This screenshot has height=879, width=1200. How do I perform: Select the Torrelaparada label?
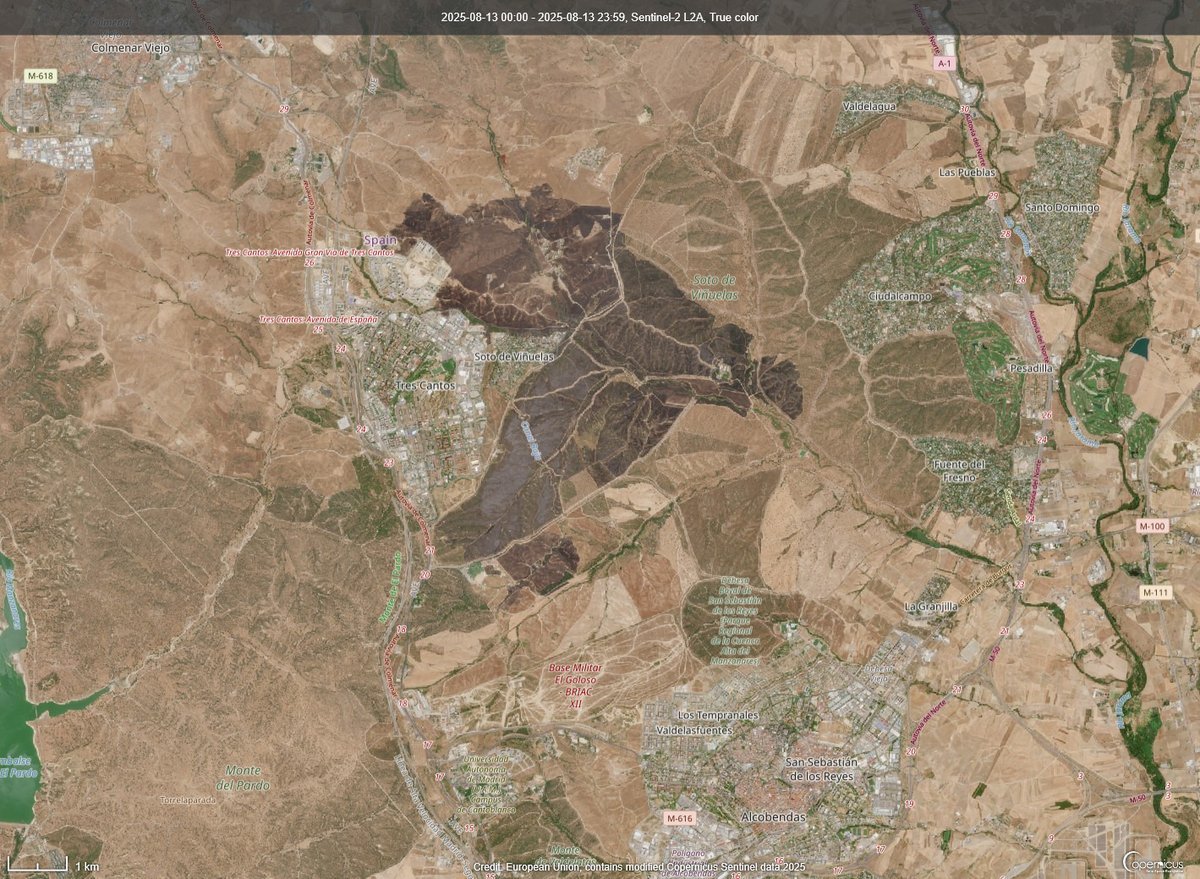[186, 800]
